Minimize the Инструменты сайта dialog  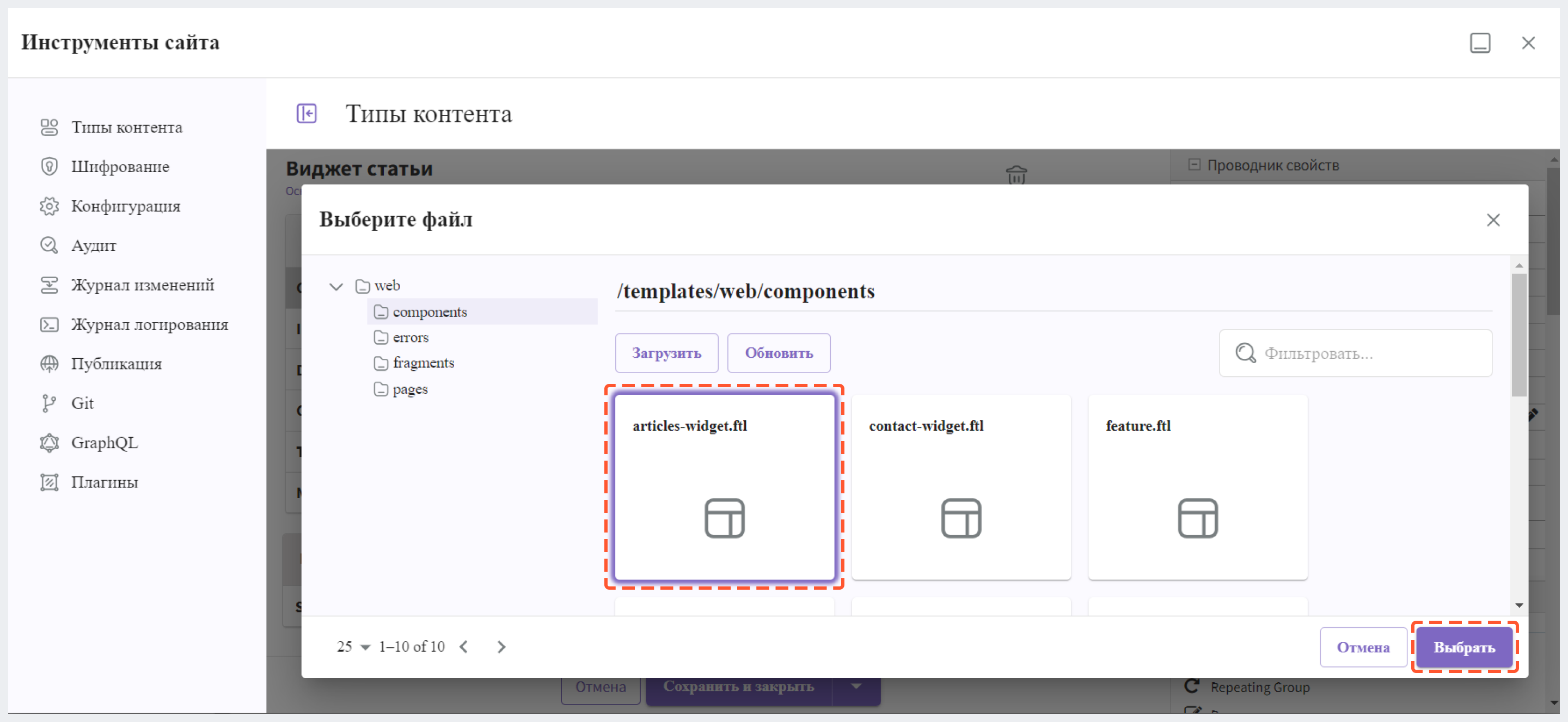click(1480, 43)
